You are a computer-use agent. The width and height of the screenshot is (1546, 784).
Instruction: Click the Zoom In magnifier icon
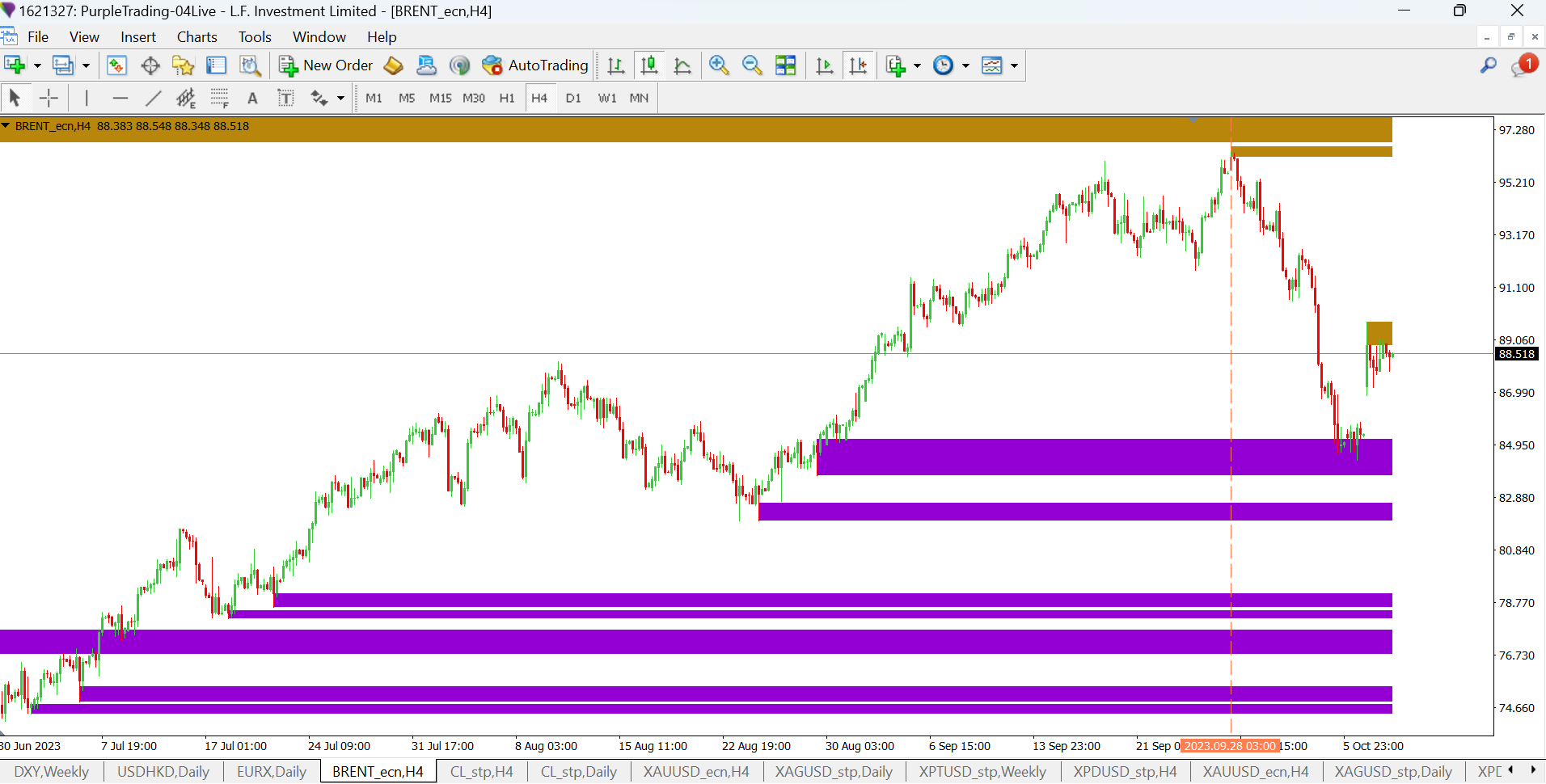coord(719,65)
